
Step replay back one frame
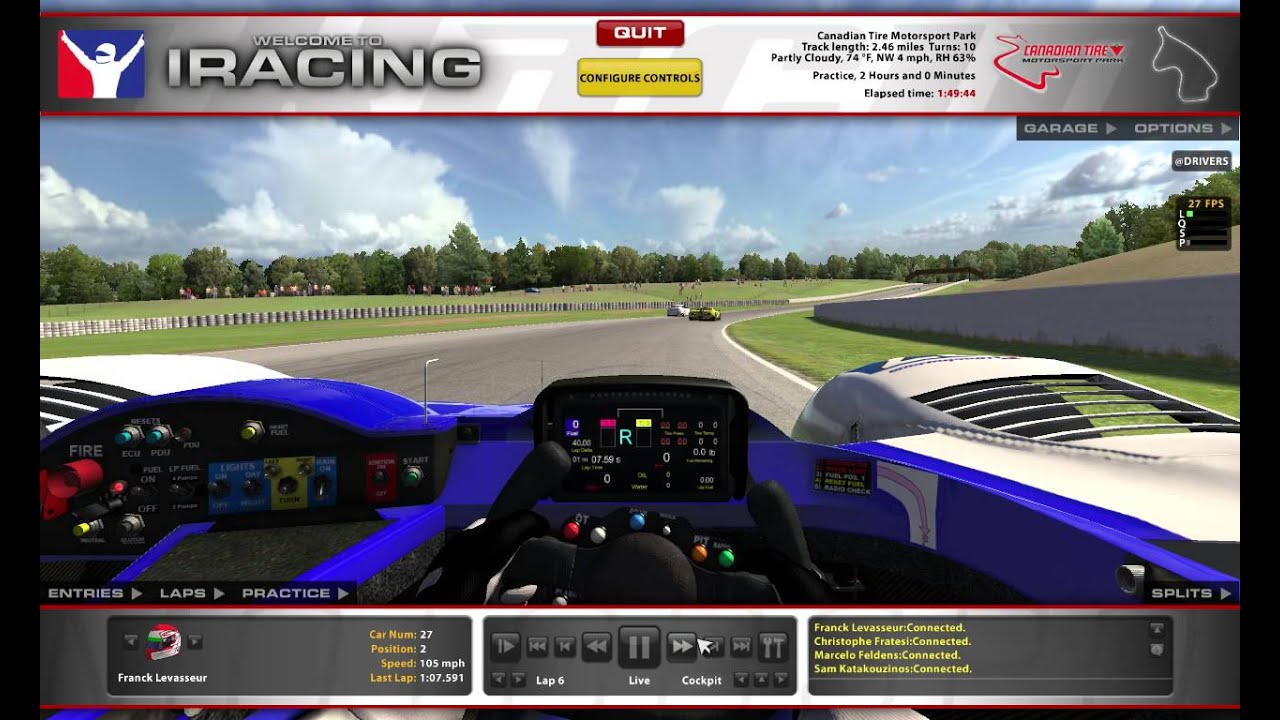(x=565, y=647)
